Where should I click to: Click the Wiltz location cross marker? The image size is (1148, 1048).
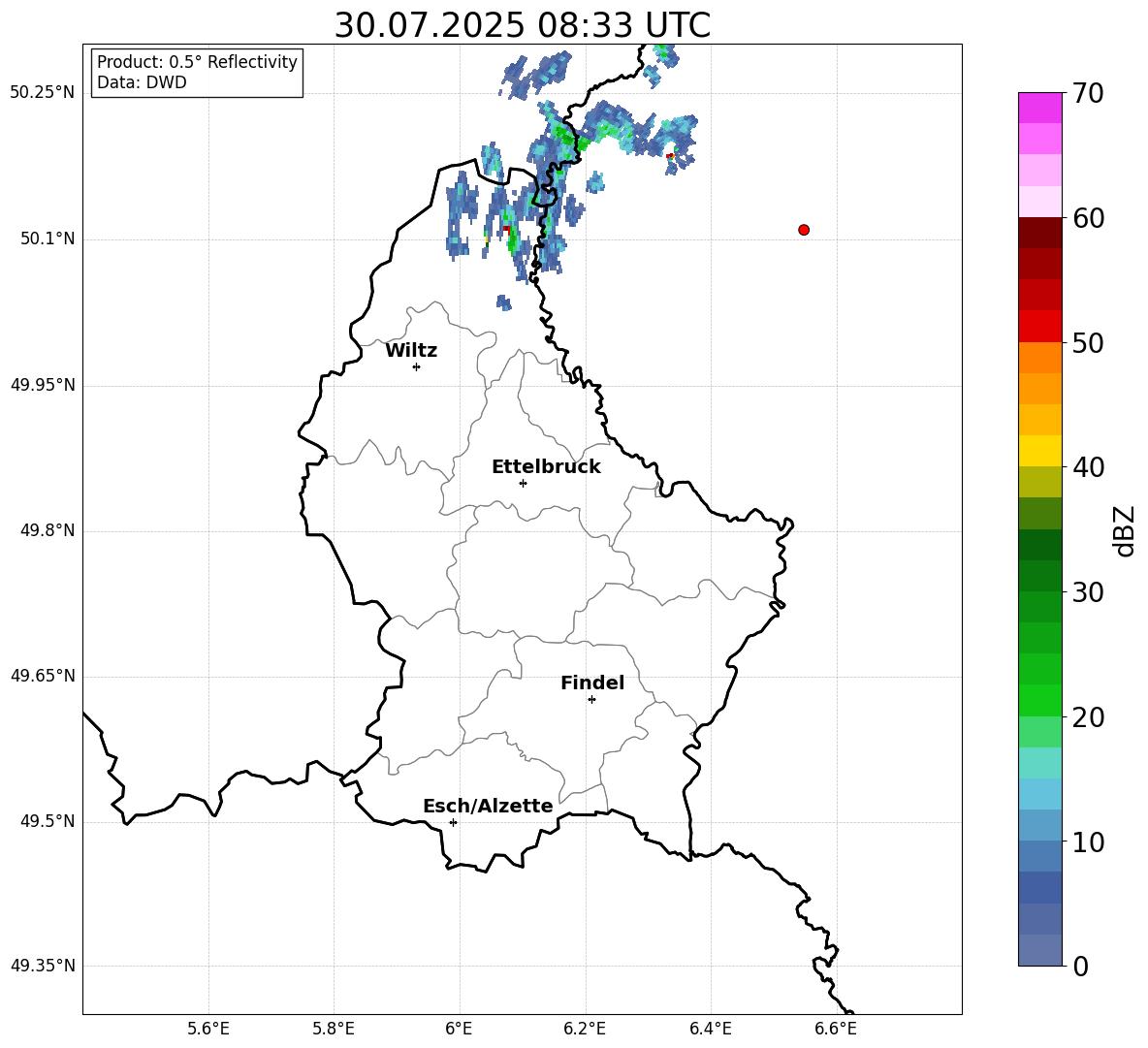[x=417, y=366]
